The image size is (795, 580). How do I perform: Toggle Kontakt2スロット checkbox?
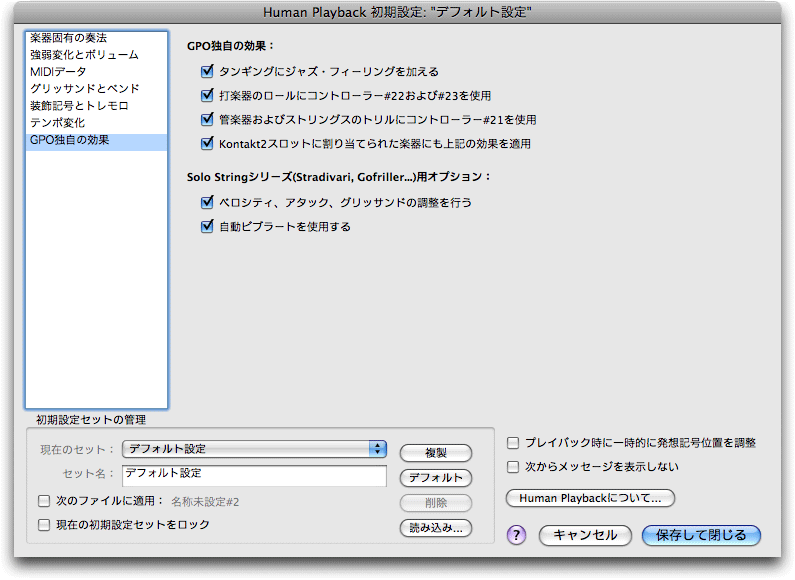(x=207, y=143)
